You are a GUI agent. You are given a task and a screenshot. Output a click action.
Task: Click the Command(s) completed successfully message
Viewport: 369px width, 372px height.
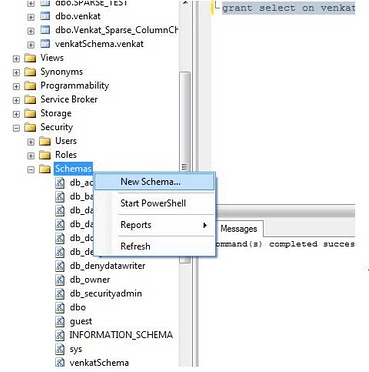click(285, 244)
